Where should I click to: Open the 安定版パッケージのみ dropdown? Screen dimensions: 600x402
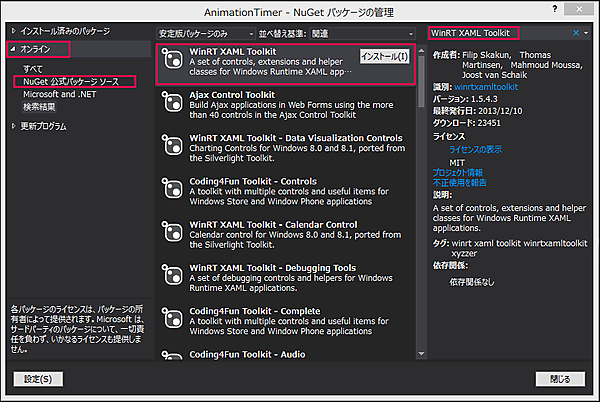(206, 34)
